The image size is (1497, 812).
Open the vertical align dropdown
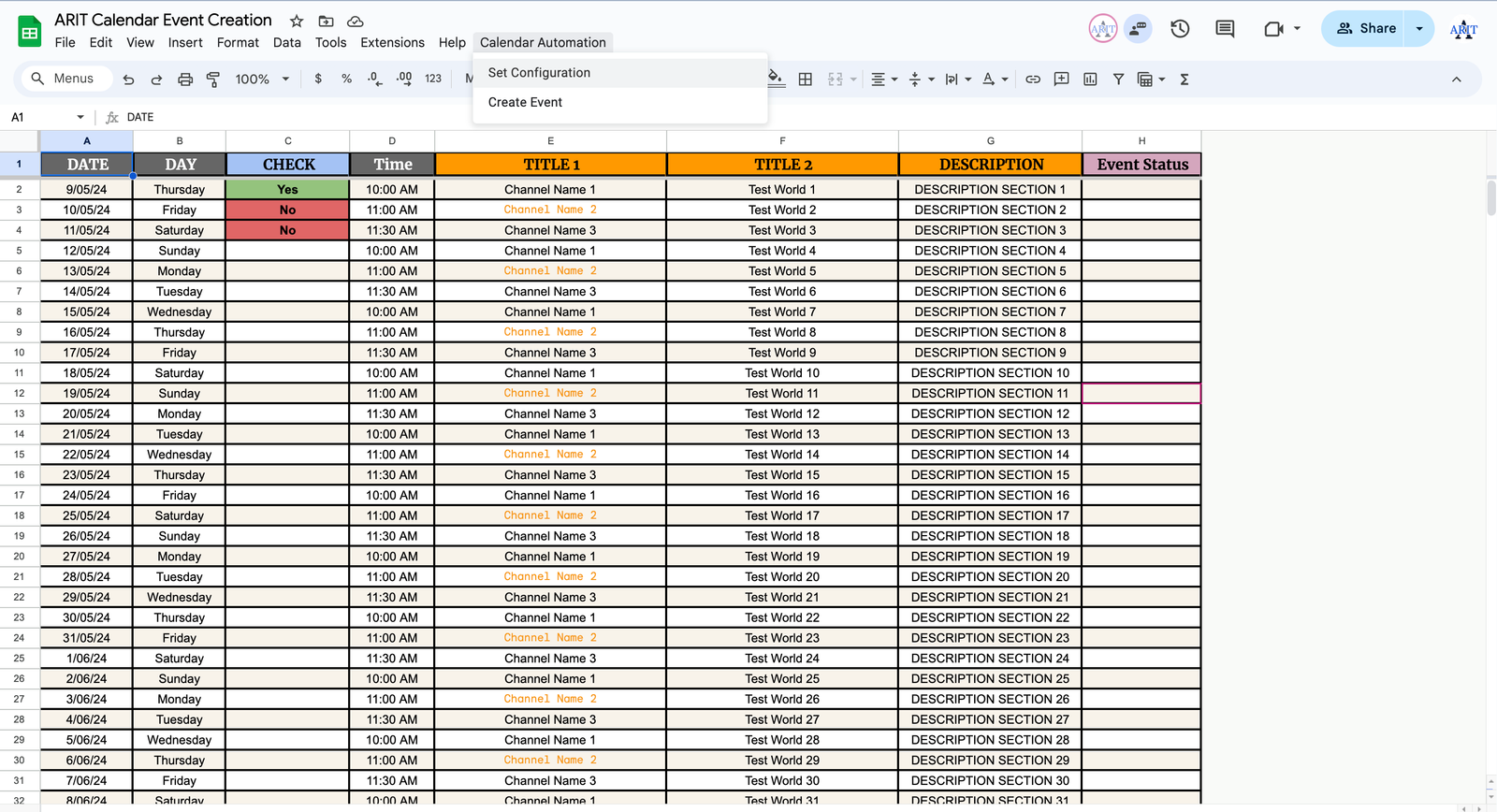pos(922,80)
